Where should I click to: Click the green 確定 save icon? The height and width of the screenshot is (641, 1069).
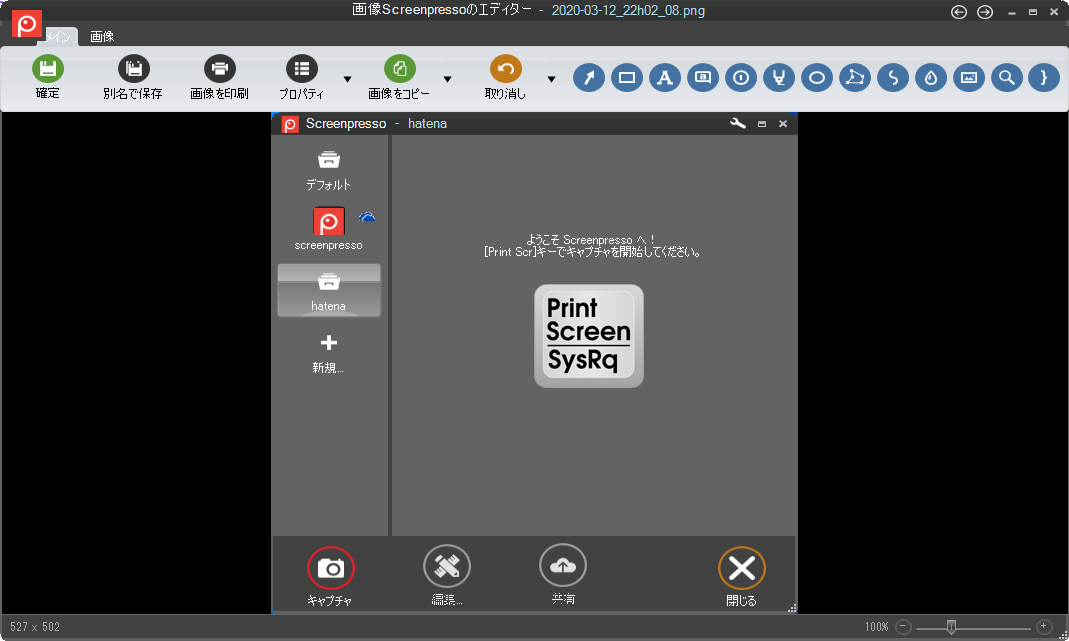click(x=48, y=68)
